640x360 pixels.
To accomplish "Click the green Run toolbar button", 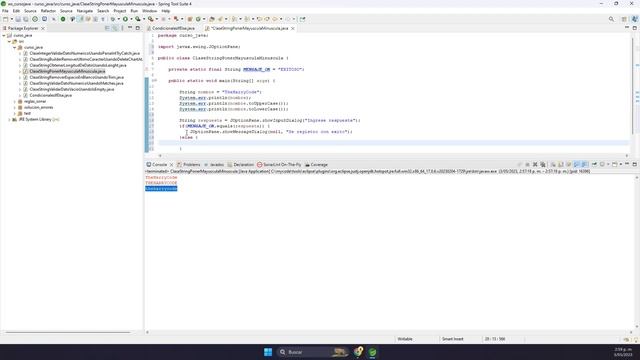I will (125, 19).
